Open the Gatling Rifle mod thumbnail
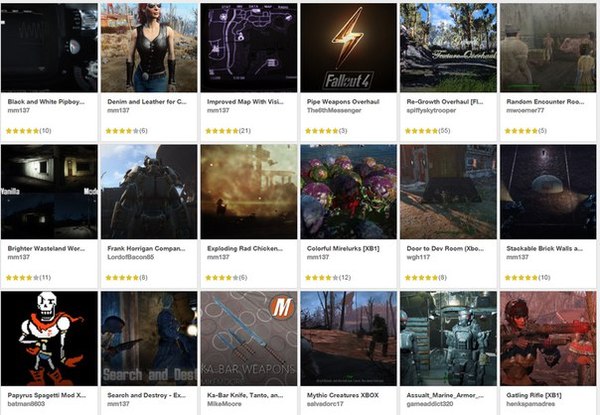600x415 pixels. (x=548, y=339)
